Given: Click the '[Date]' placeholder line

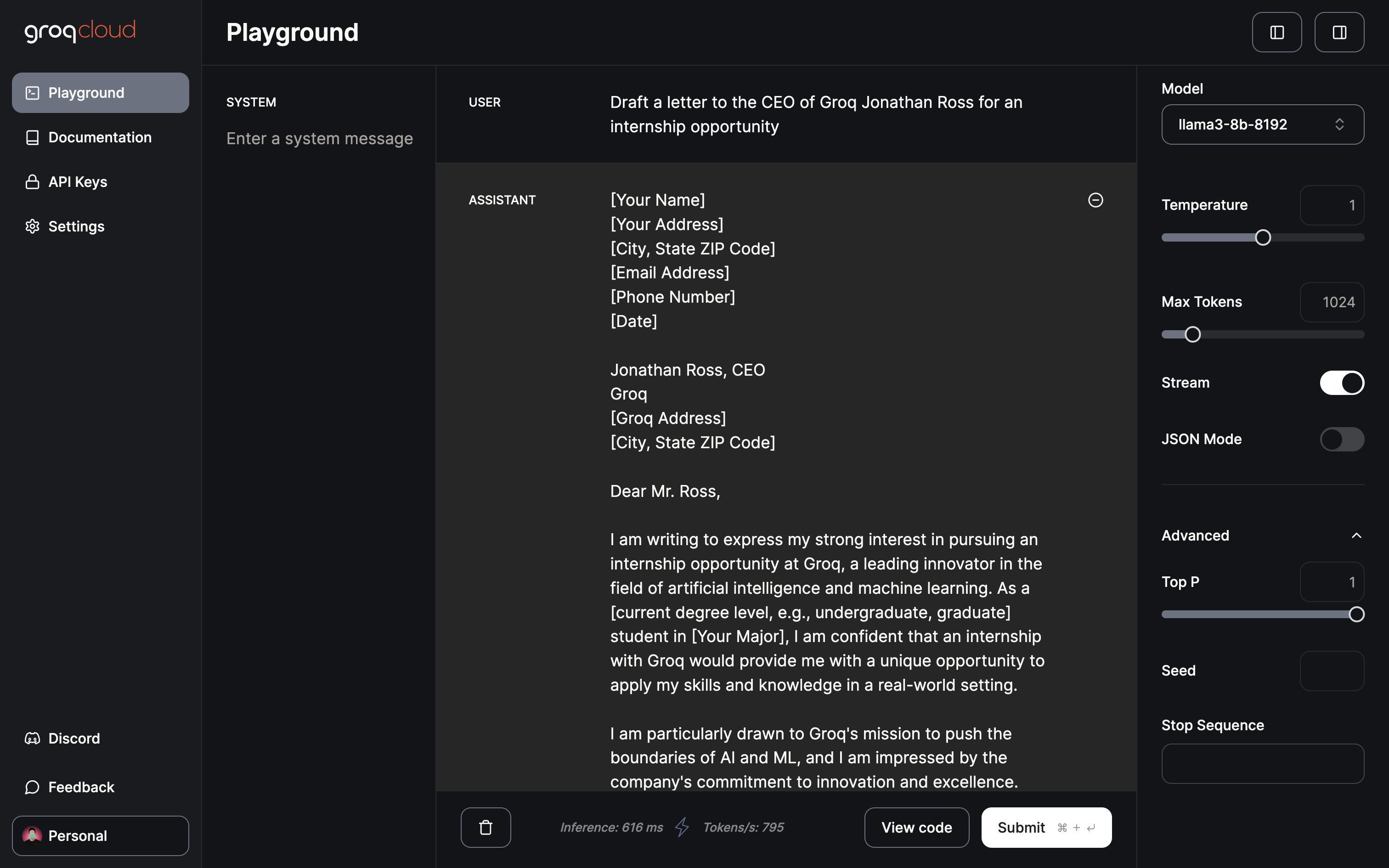Looking at the screenshot, I should pyautogui.click(x=634, y=321).
